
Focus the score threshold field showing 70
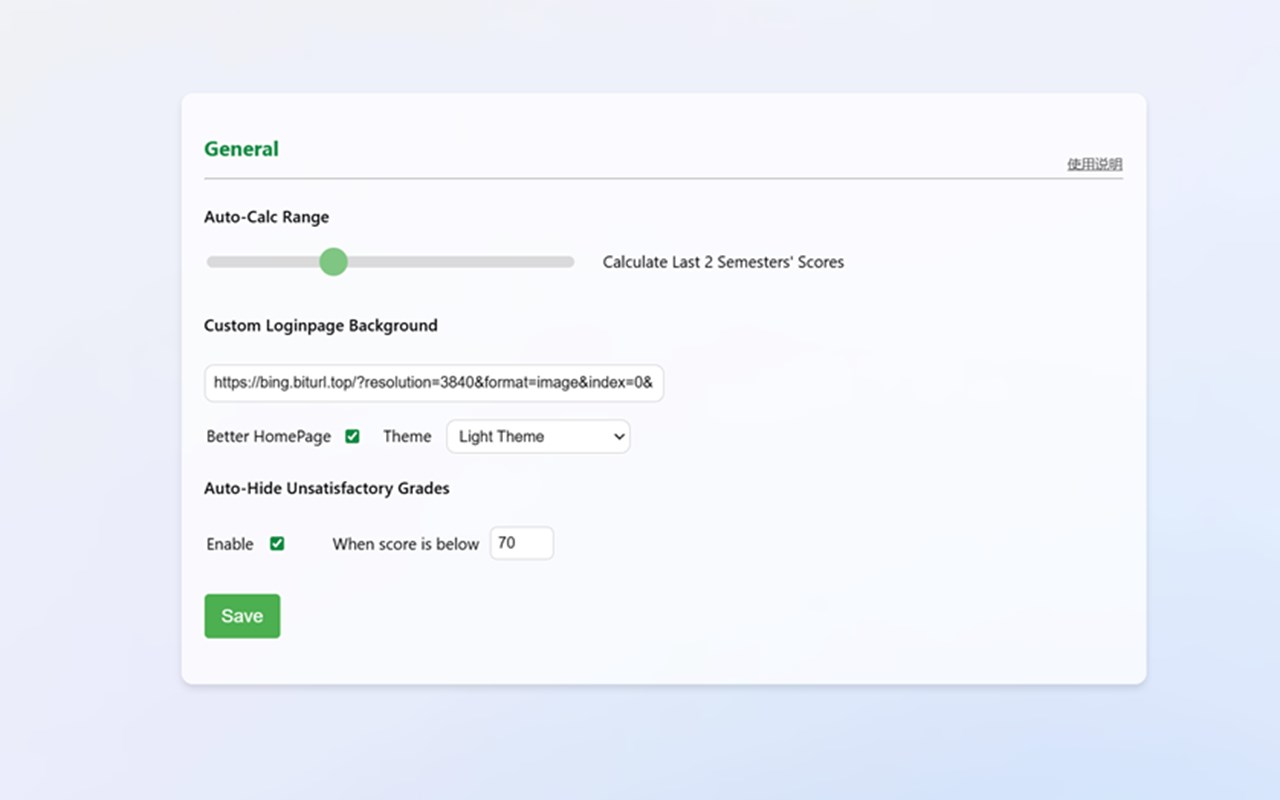[521, 543]
